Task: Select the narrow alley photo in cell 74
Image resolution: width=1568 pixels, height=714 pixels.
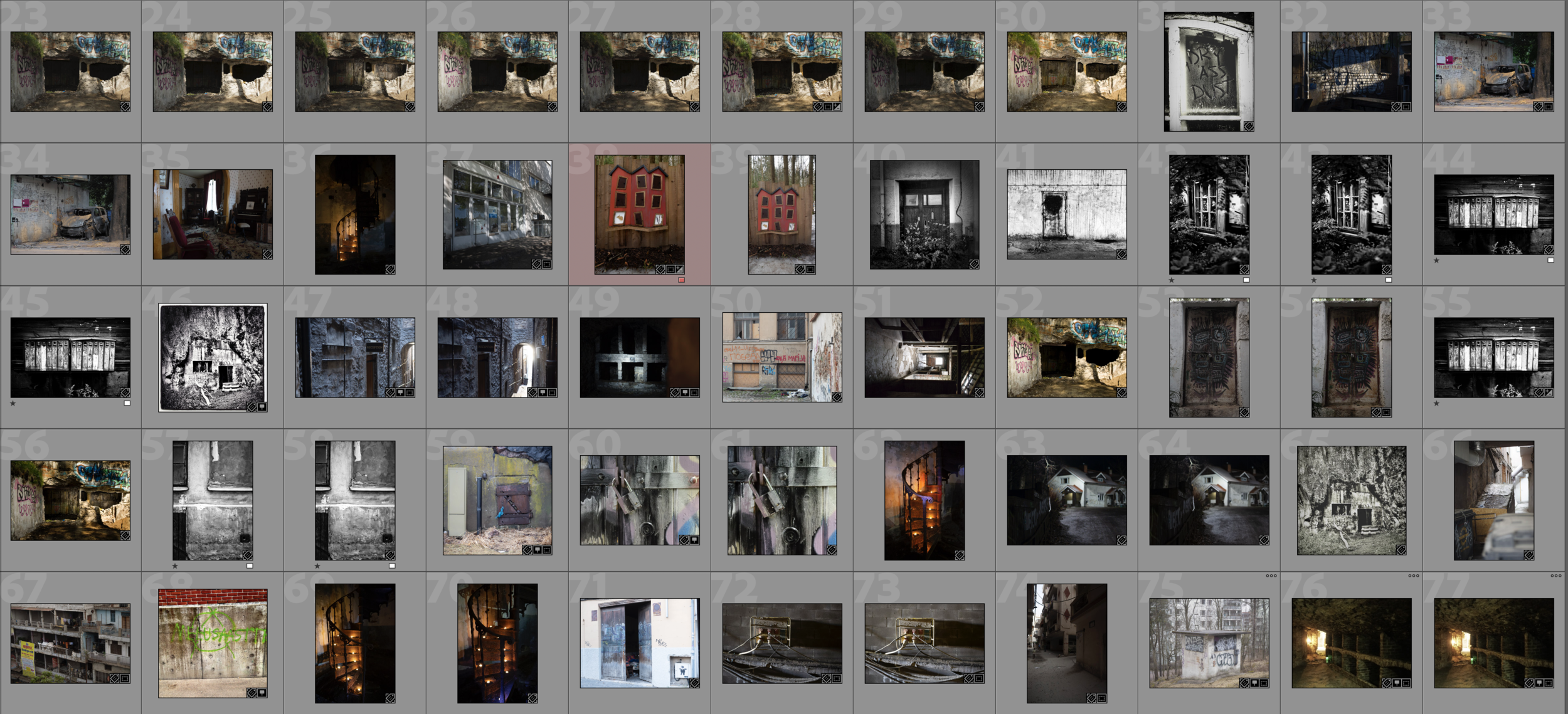Action: (x=1067, y=643)
